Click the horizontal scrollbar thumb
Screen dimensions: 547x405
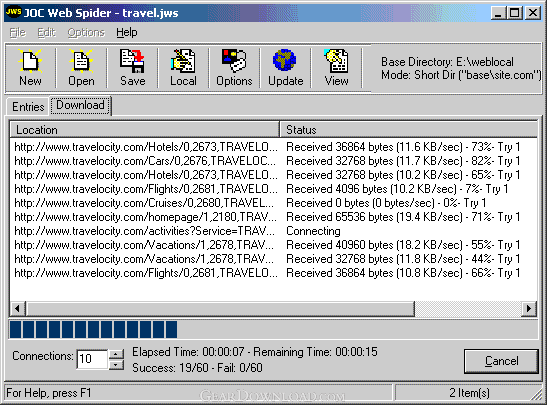click(220, 308)
